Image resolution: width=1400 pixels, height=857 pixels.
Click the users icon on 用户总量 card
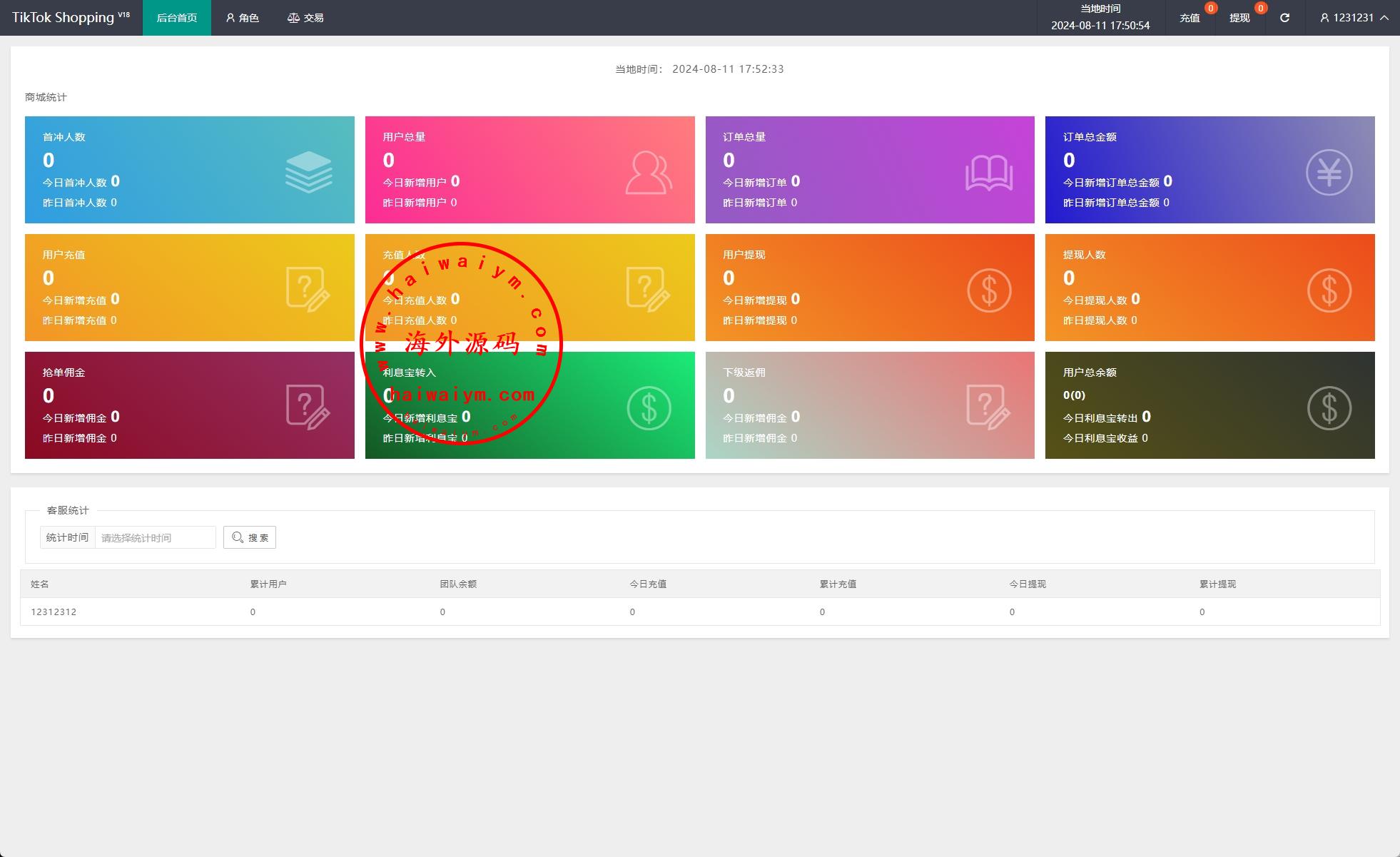648,172
